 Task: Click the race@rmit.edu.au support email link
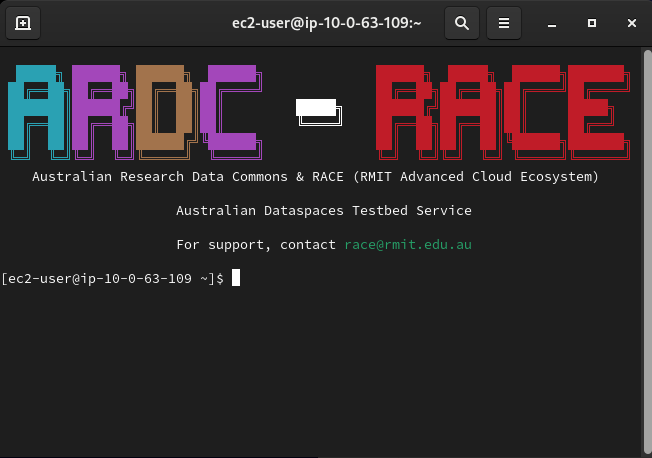tap(408, 245)
